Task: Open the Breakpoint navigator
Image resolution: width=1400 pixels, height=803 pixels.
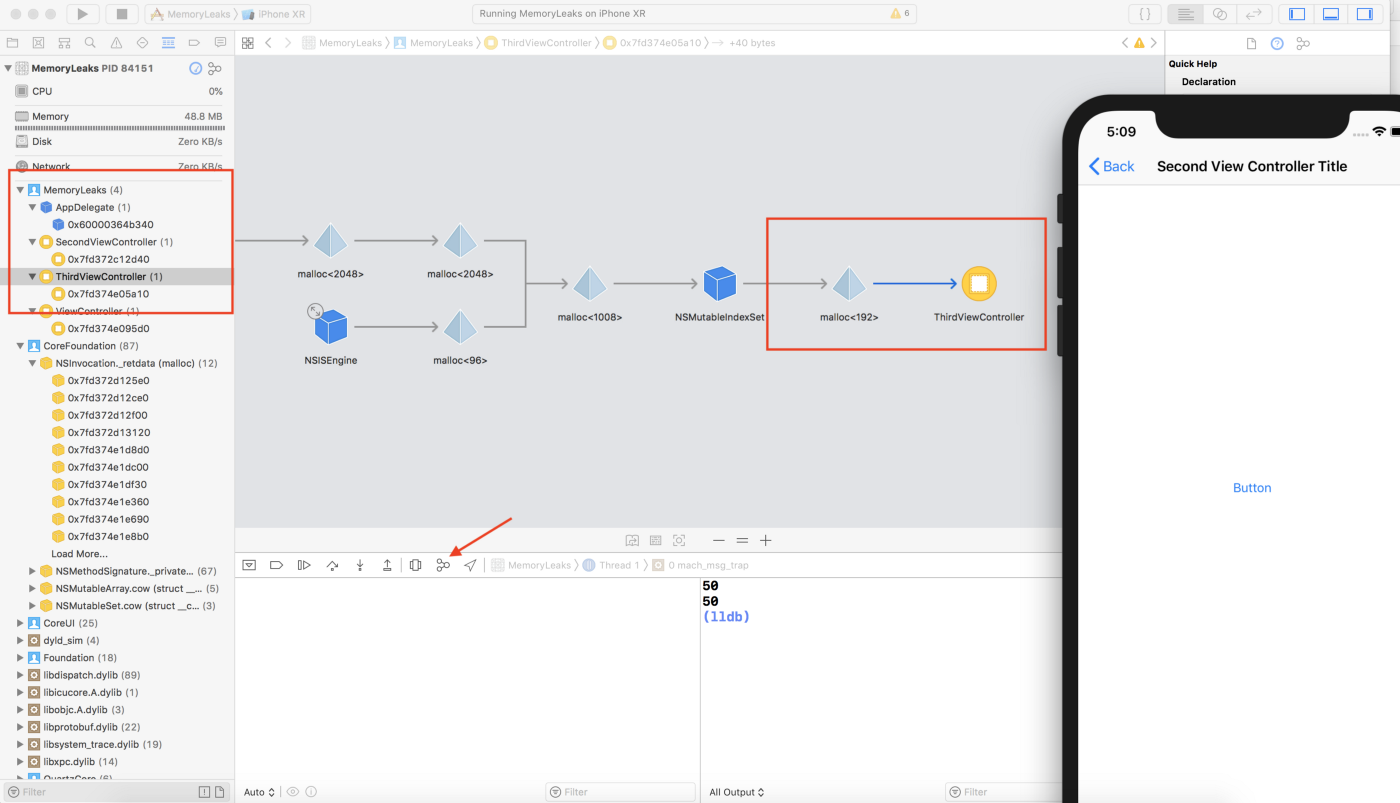Action: [194, 43]
